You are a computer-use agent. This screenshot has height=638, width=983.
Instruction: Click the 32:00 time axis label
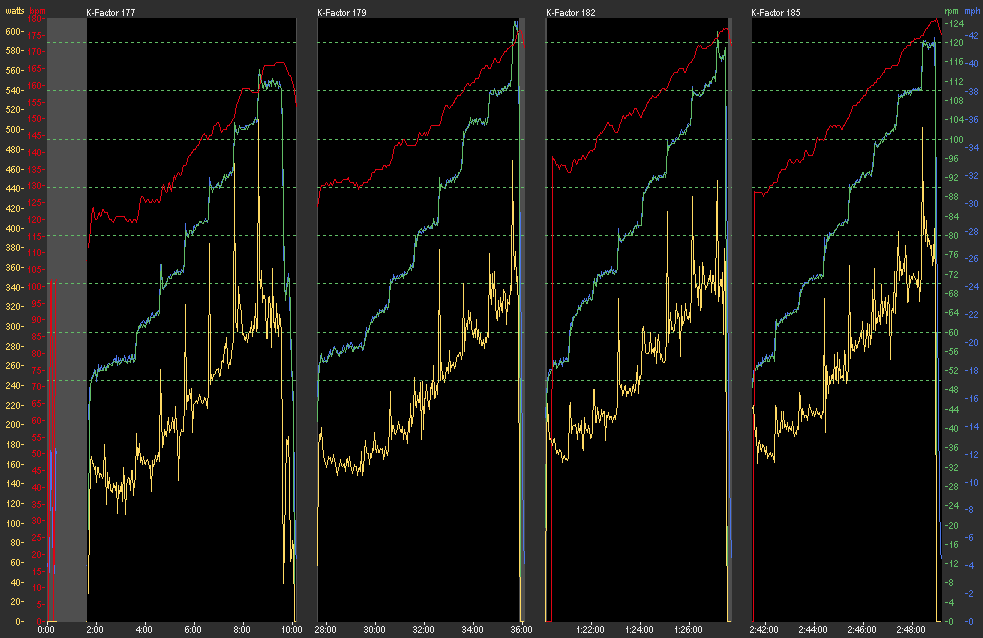tap(423, 629)
